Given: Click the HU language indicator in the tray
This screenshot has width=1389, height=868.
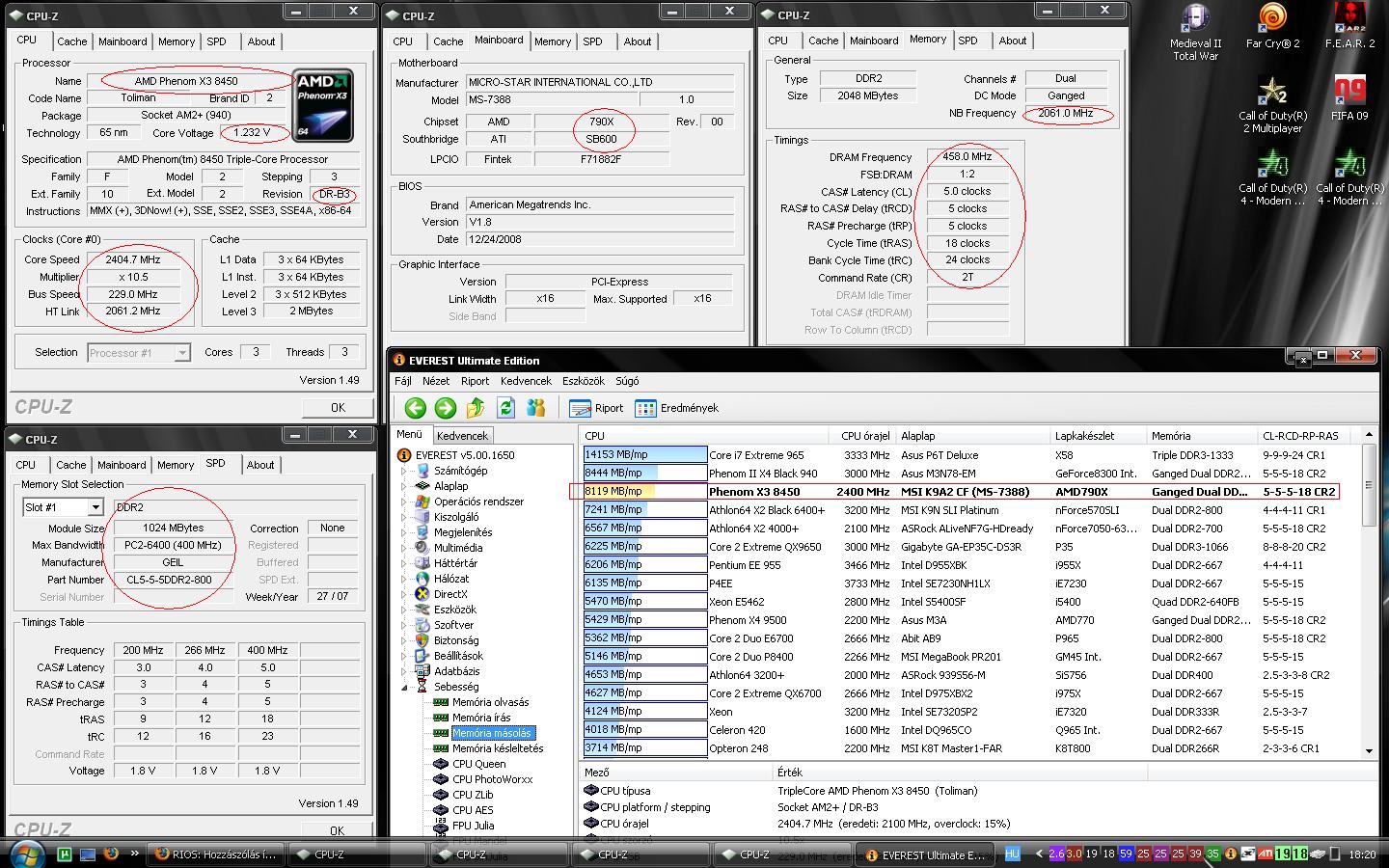Looking at the screenshot, I should tap(1012, 854).
